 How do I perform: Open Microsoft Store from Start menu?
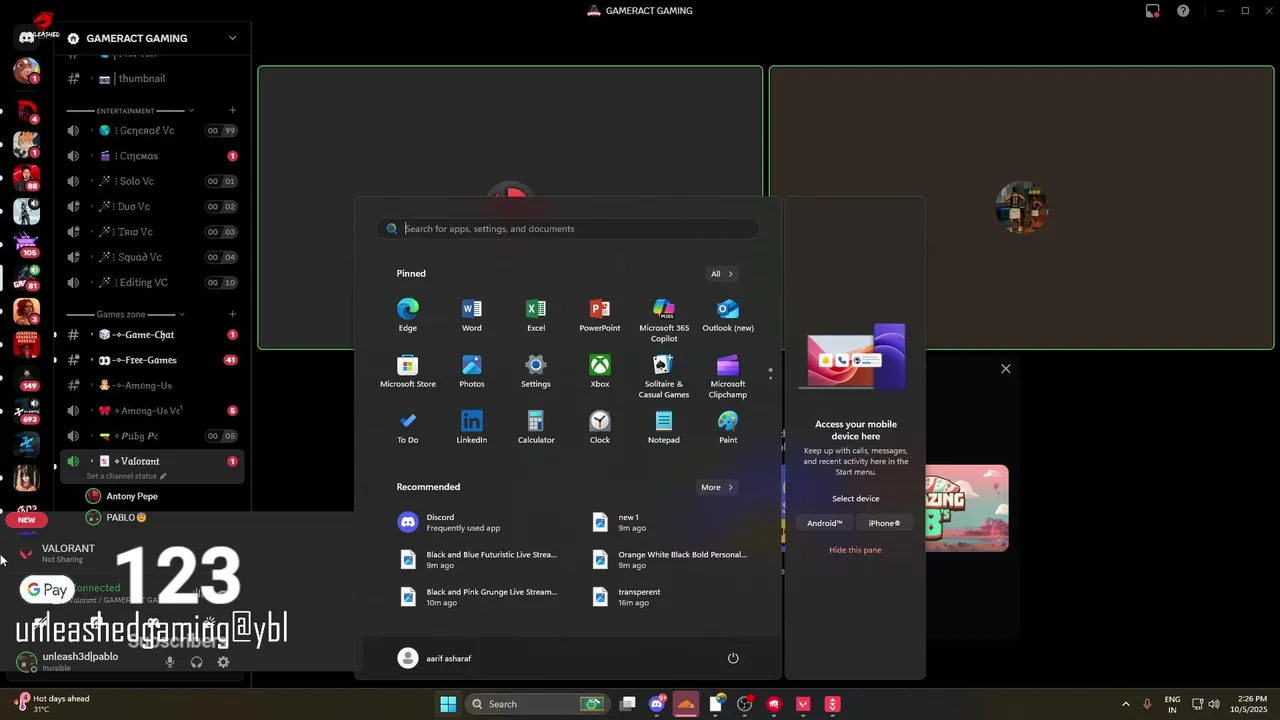point(407,371)
